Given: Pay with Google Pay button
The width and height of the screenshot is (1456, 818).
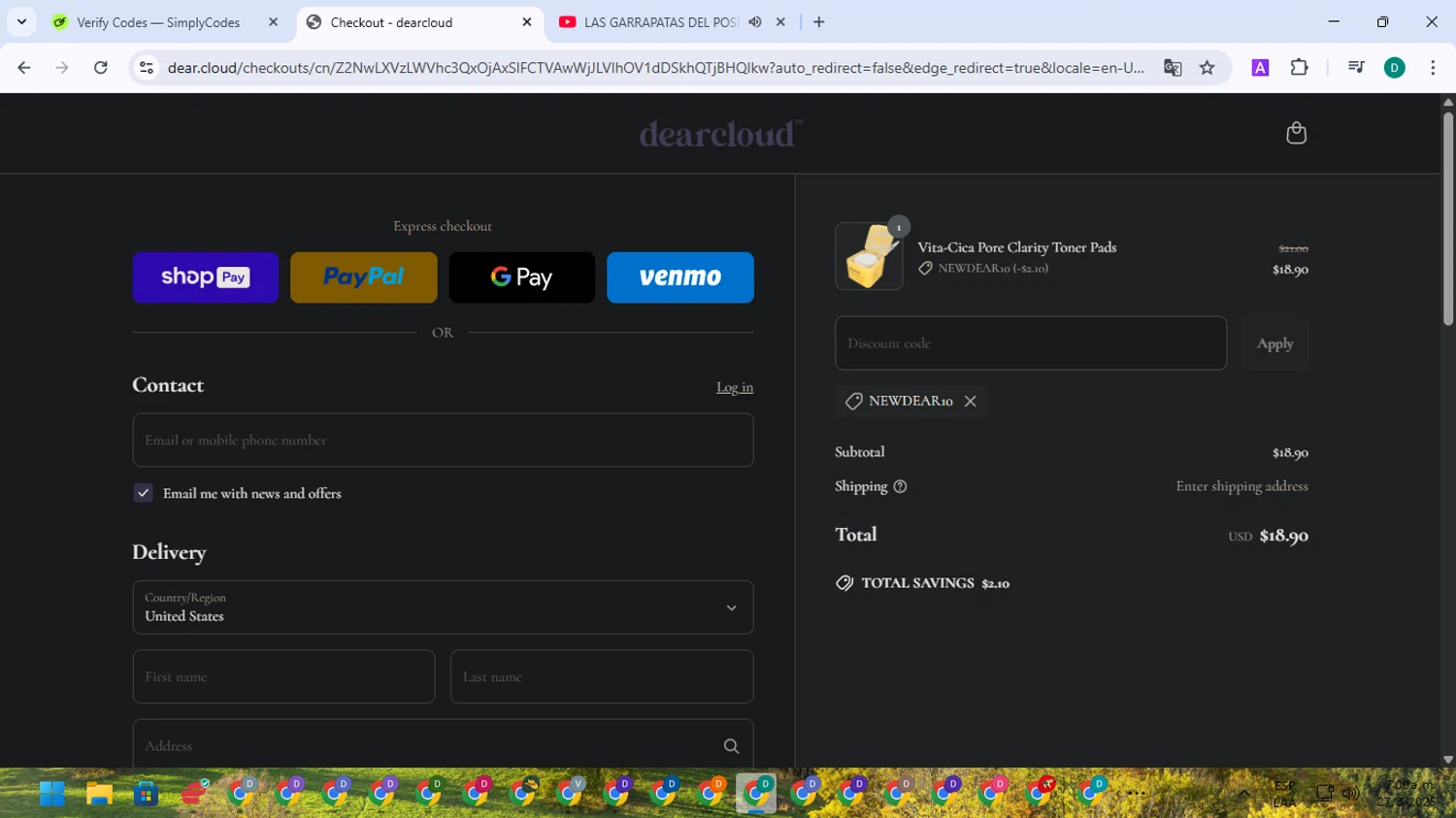Looking at the screenshot, I should point(522,278).
